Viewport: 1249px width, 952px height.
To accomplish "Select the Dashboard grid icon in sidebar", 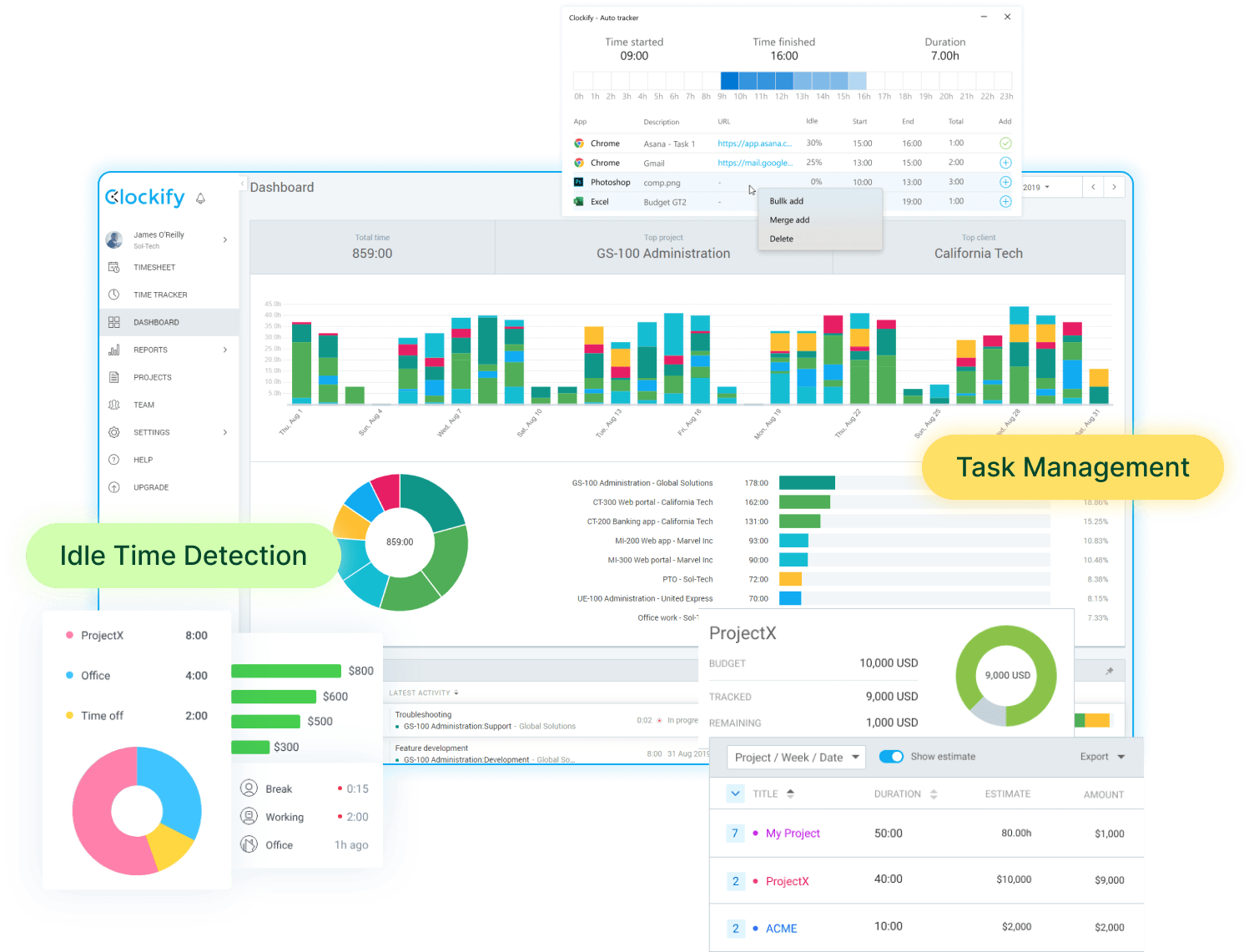I will 114,322.
